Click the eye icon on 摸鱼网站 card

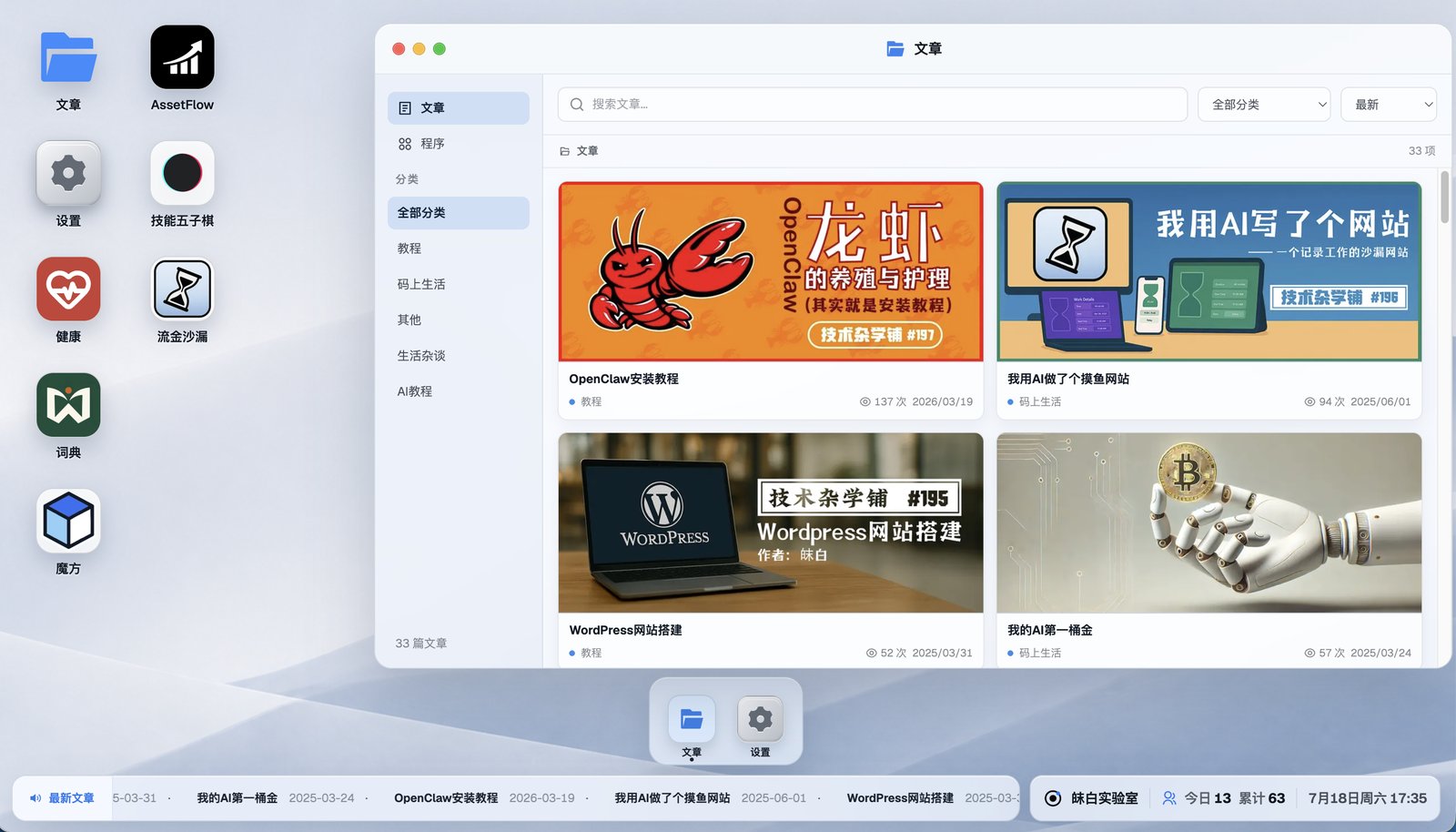(x=1309, y=401)
